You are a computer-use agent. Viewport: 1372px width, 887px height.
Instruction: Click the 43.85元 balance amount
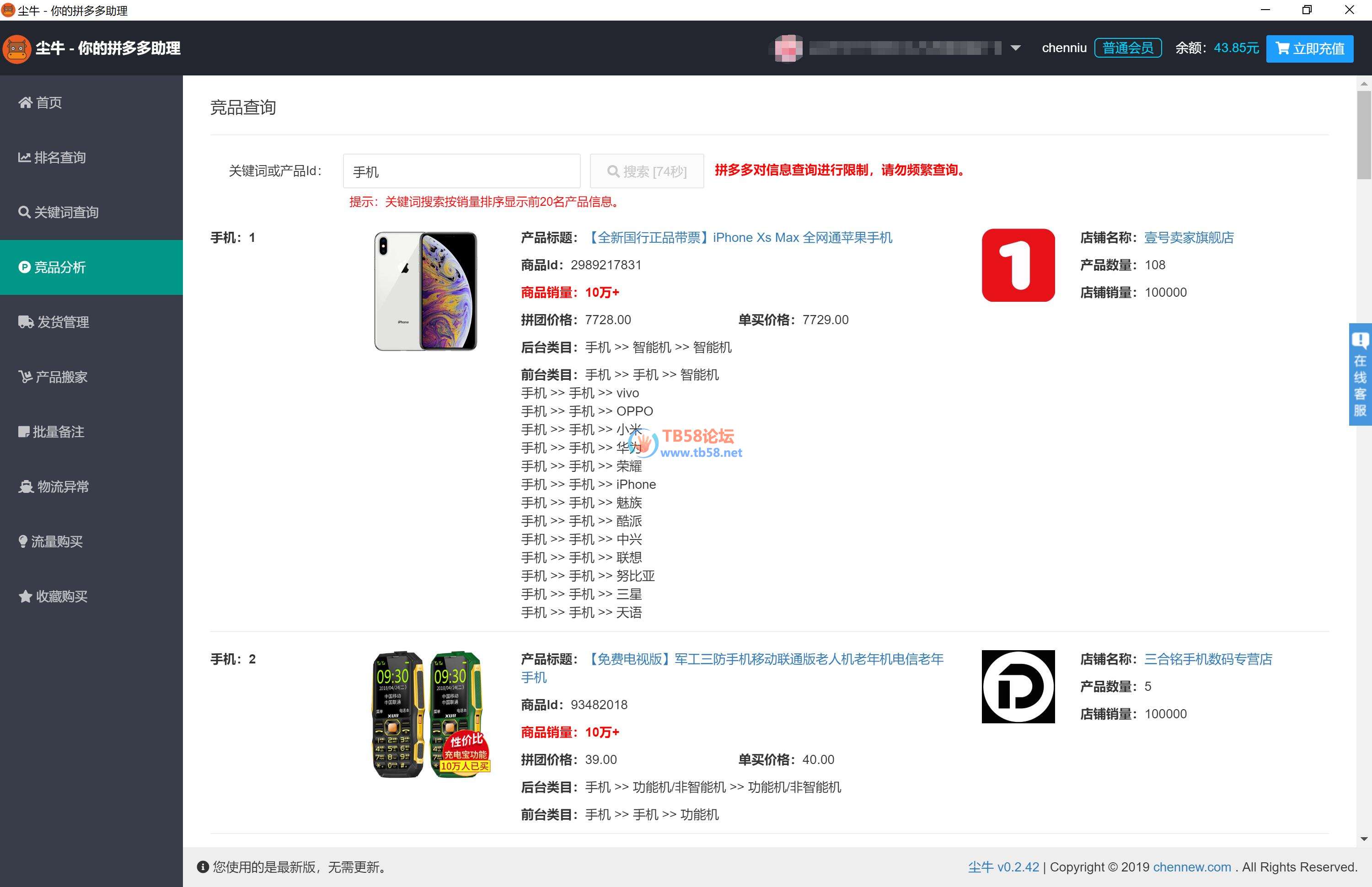click(1236, 48)
